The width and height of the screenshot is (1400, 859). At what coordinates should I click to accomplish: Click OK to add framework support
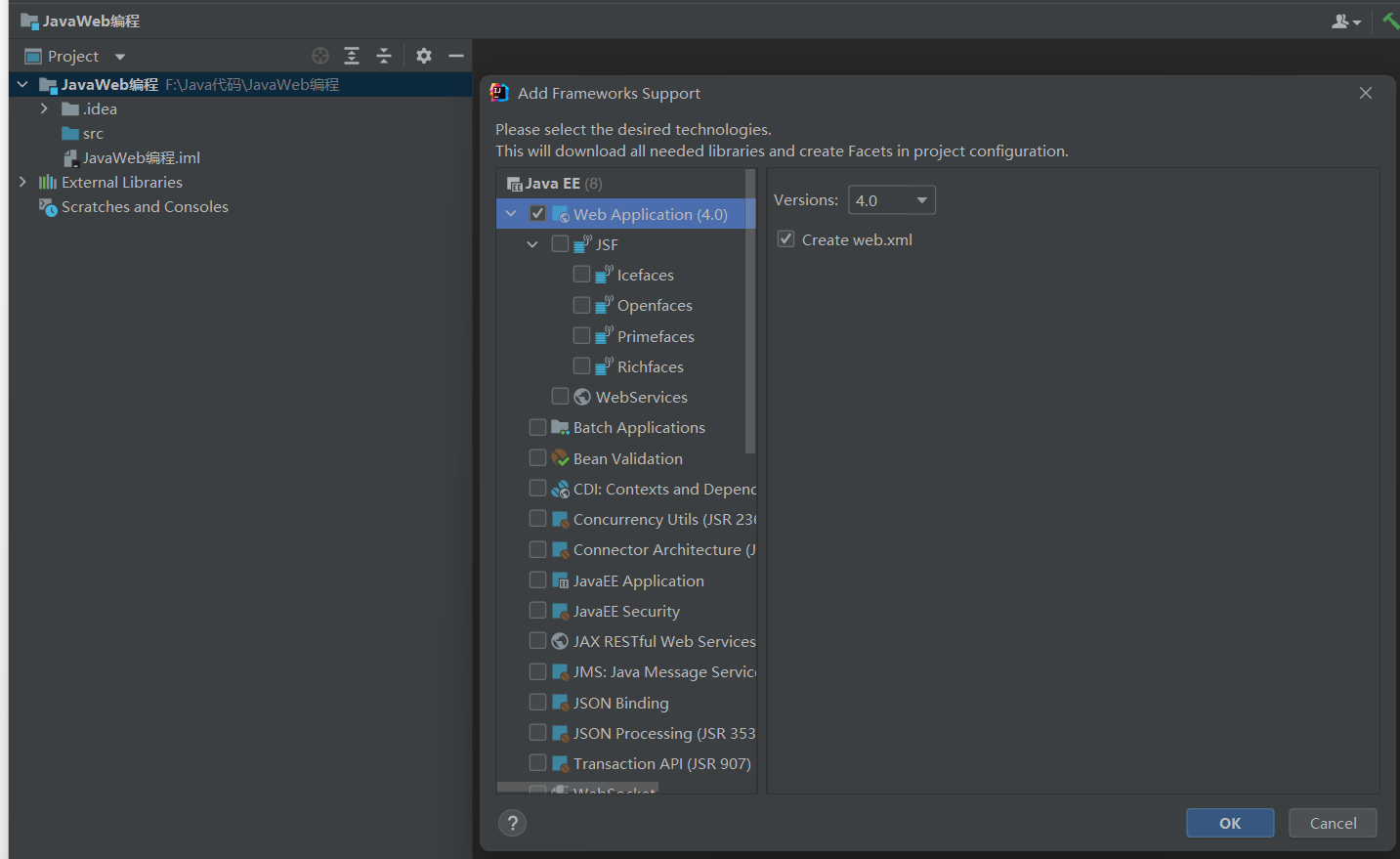click(1230, 823)
